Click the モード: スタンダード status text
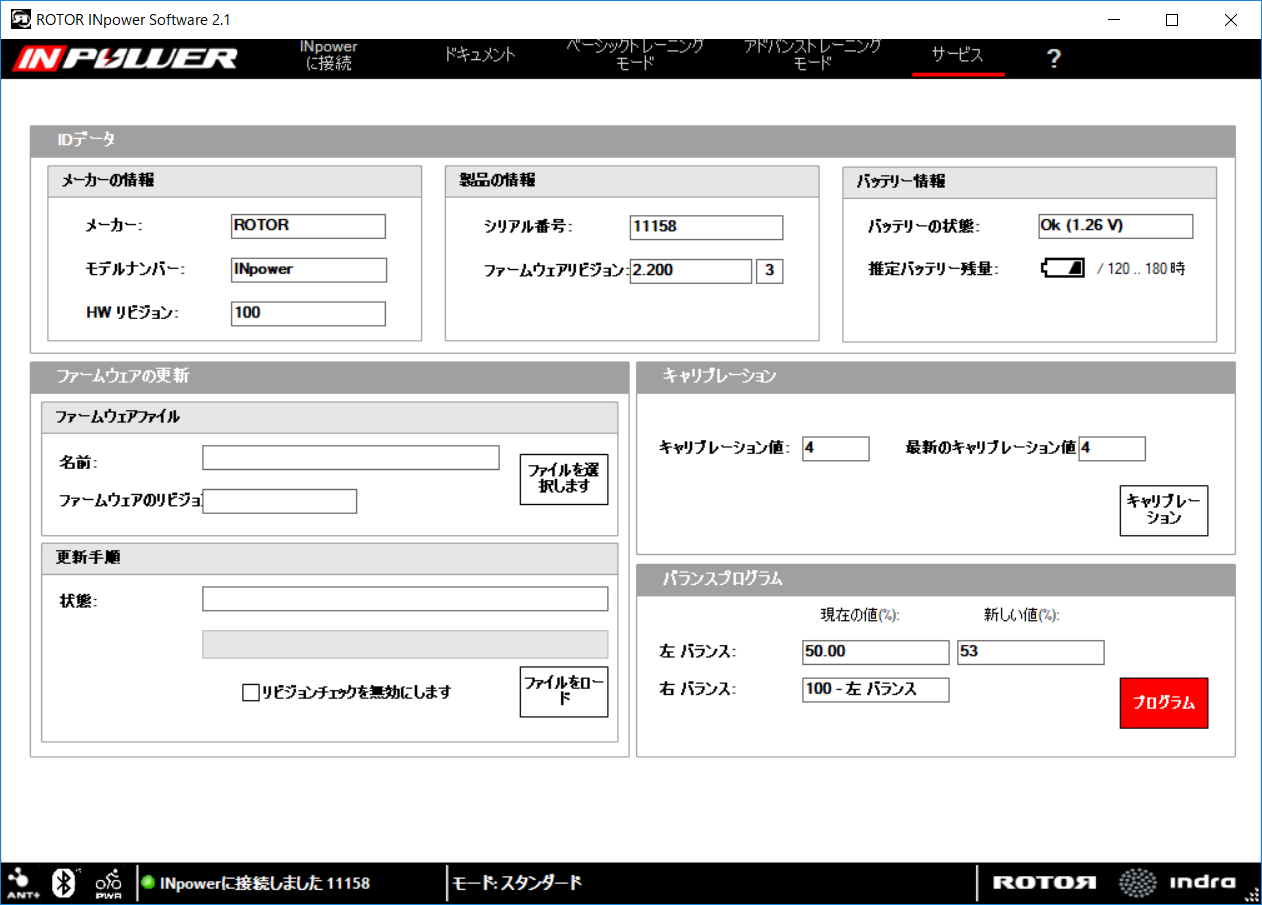1262x905 pixels. click(518, 883)
